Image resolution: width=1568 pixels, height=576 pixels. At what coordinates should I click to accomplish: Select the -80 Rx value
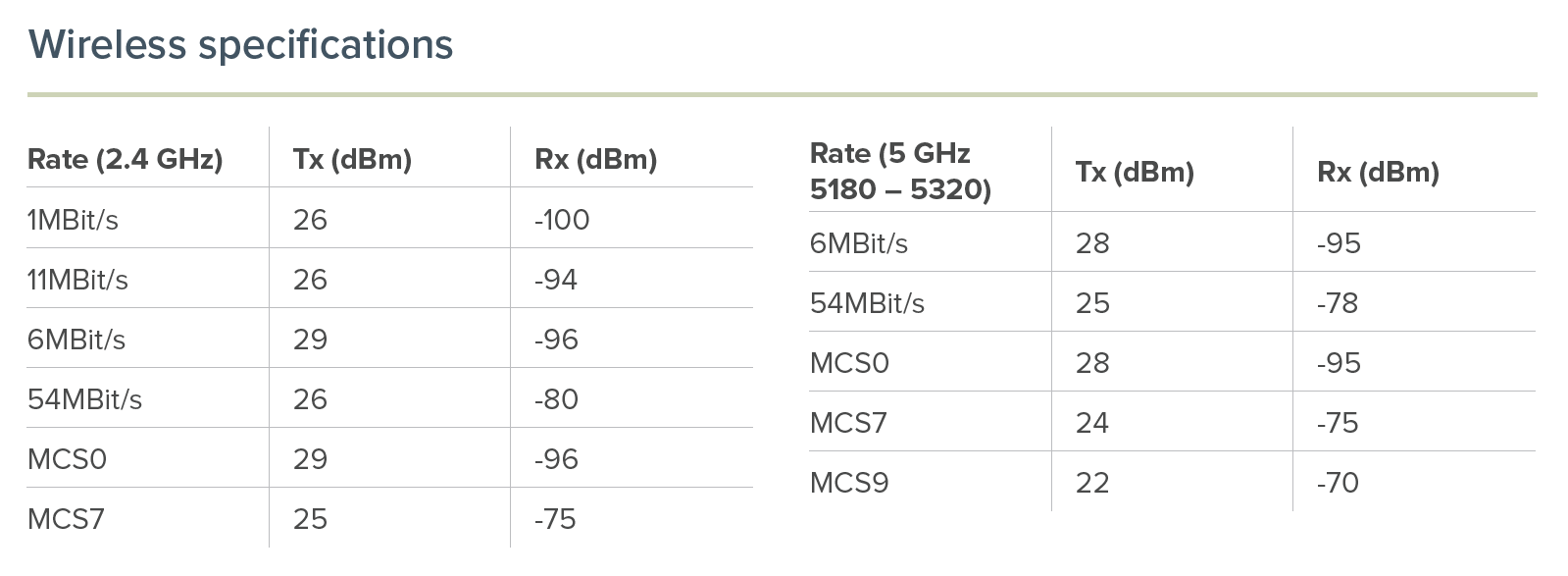click(556, 399)
